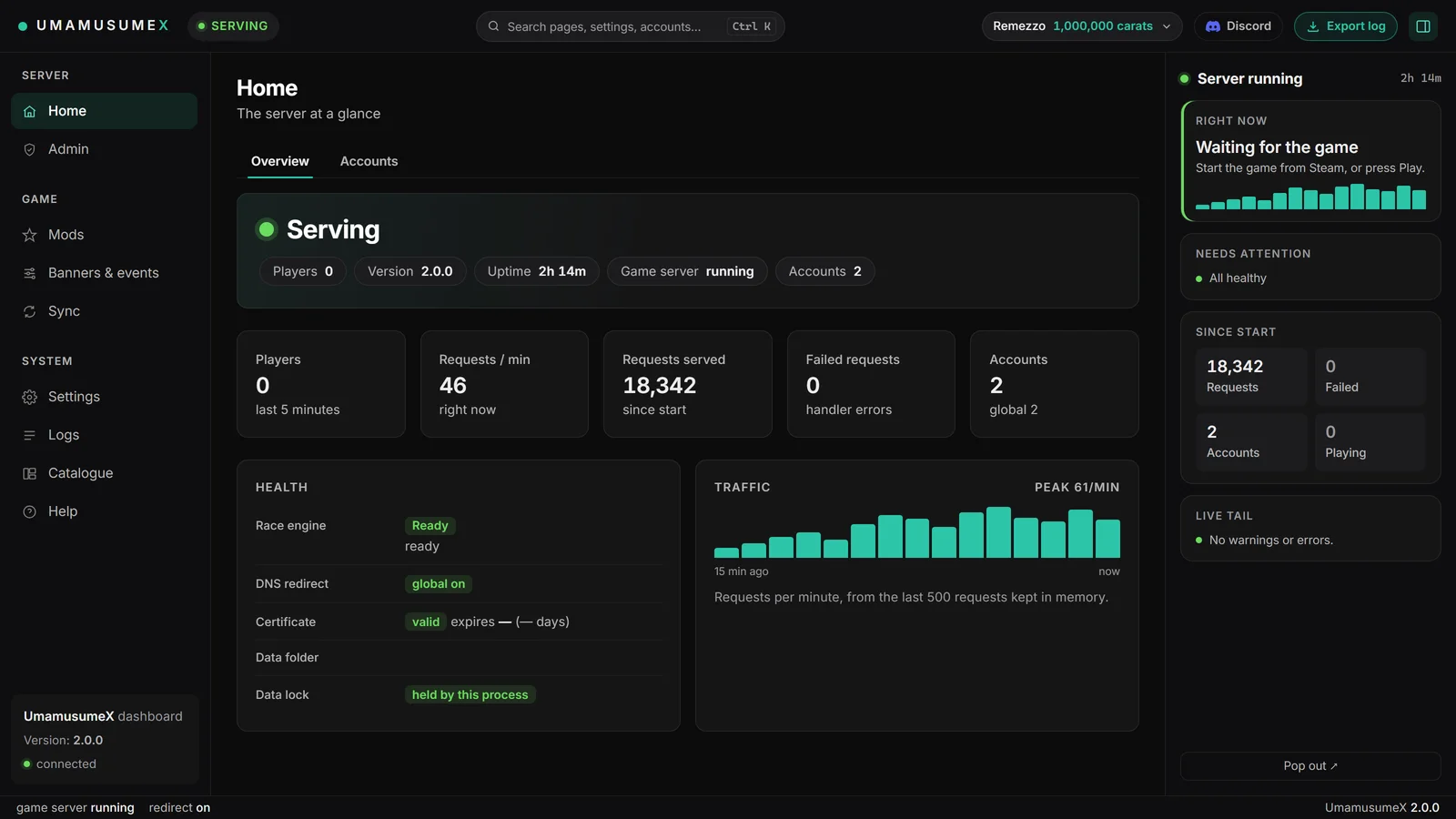
Task: Click the Catalogue book icon
Action: tap(29, 473)
